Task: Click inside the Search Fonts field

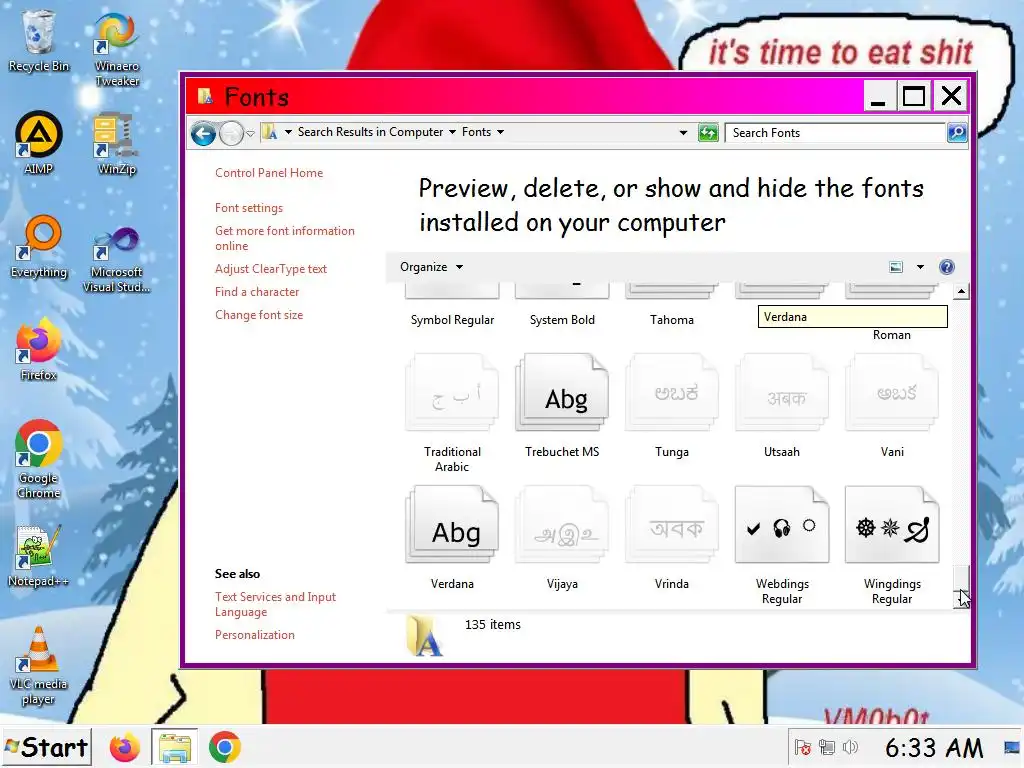Action: 835,133
